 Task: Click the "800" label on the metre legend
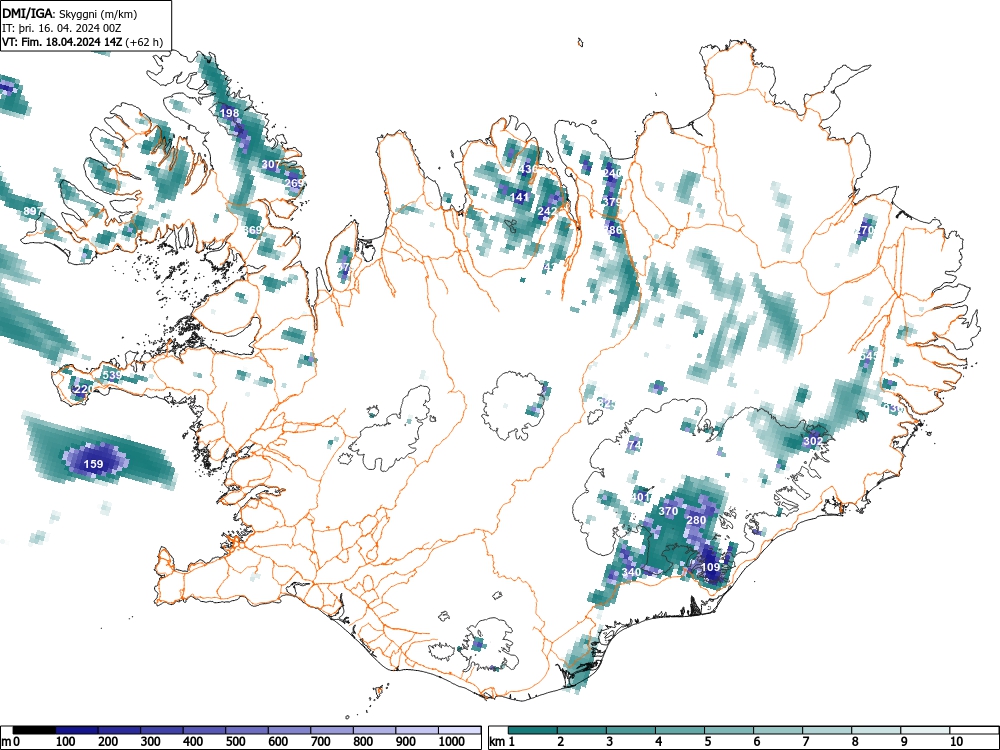tap(363, 742)
